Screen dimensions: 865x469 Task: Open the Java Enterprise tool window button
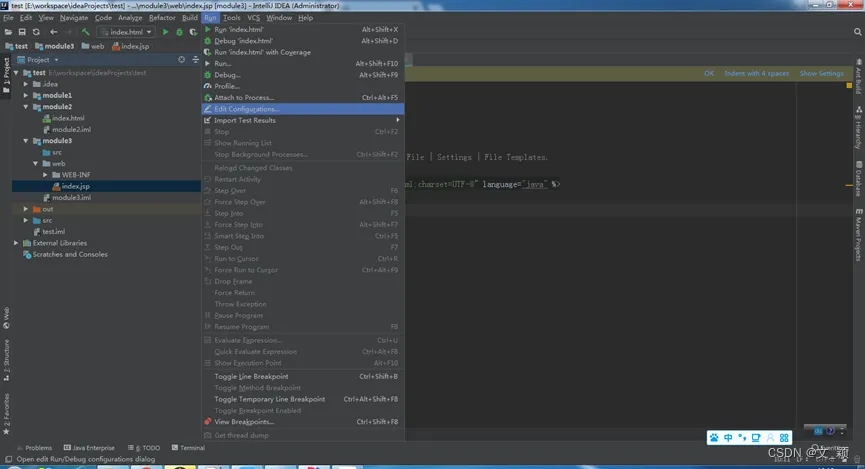[89, 448]
